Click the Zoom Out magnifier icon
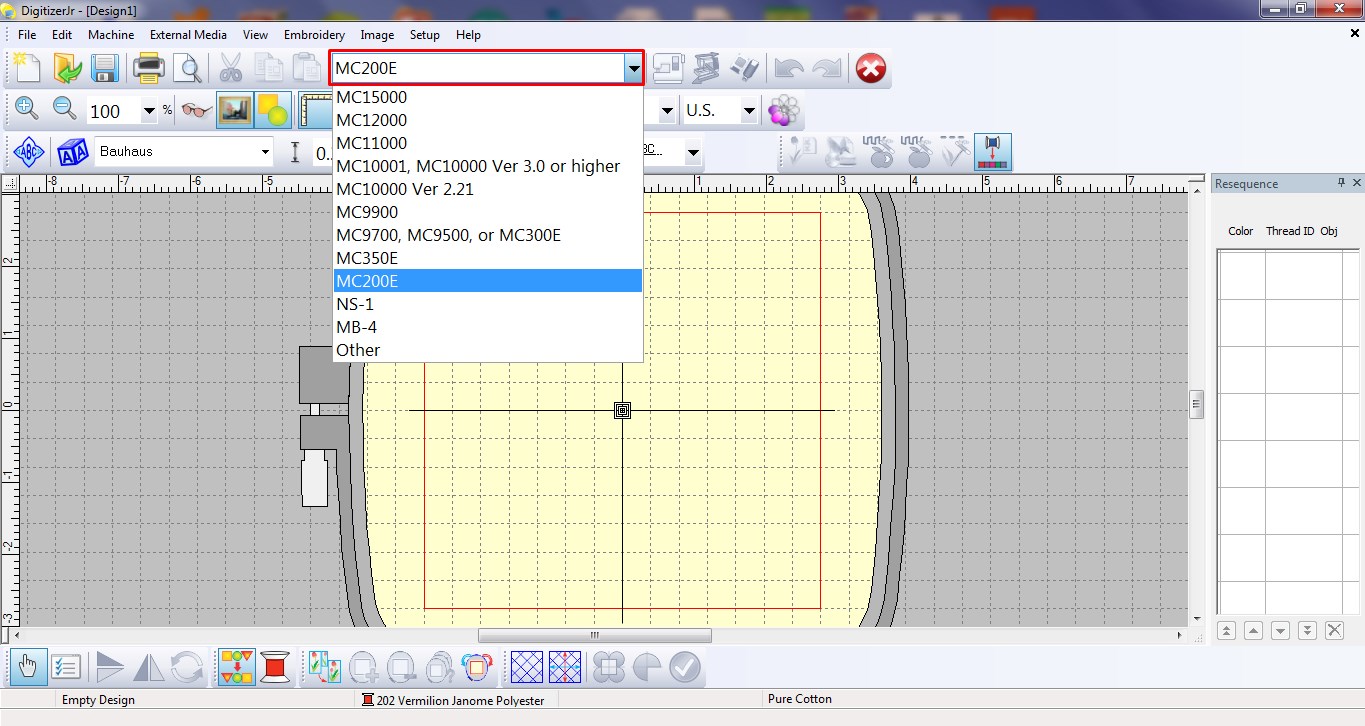This screenshot has width=1365, height=726. click(x=65, y=110)
